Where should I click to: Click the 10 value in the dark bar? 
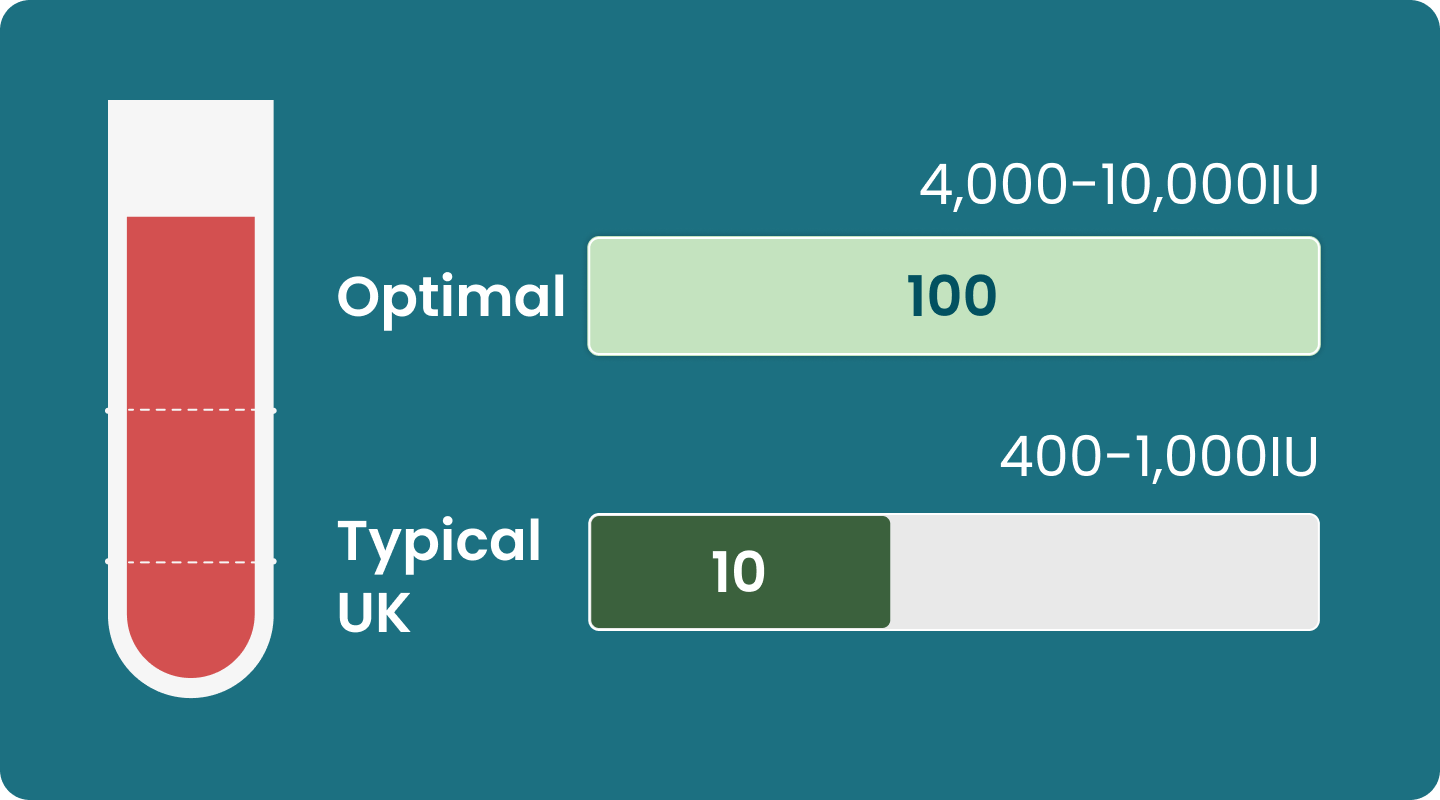click(x=738, y=573)
